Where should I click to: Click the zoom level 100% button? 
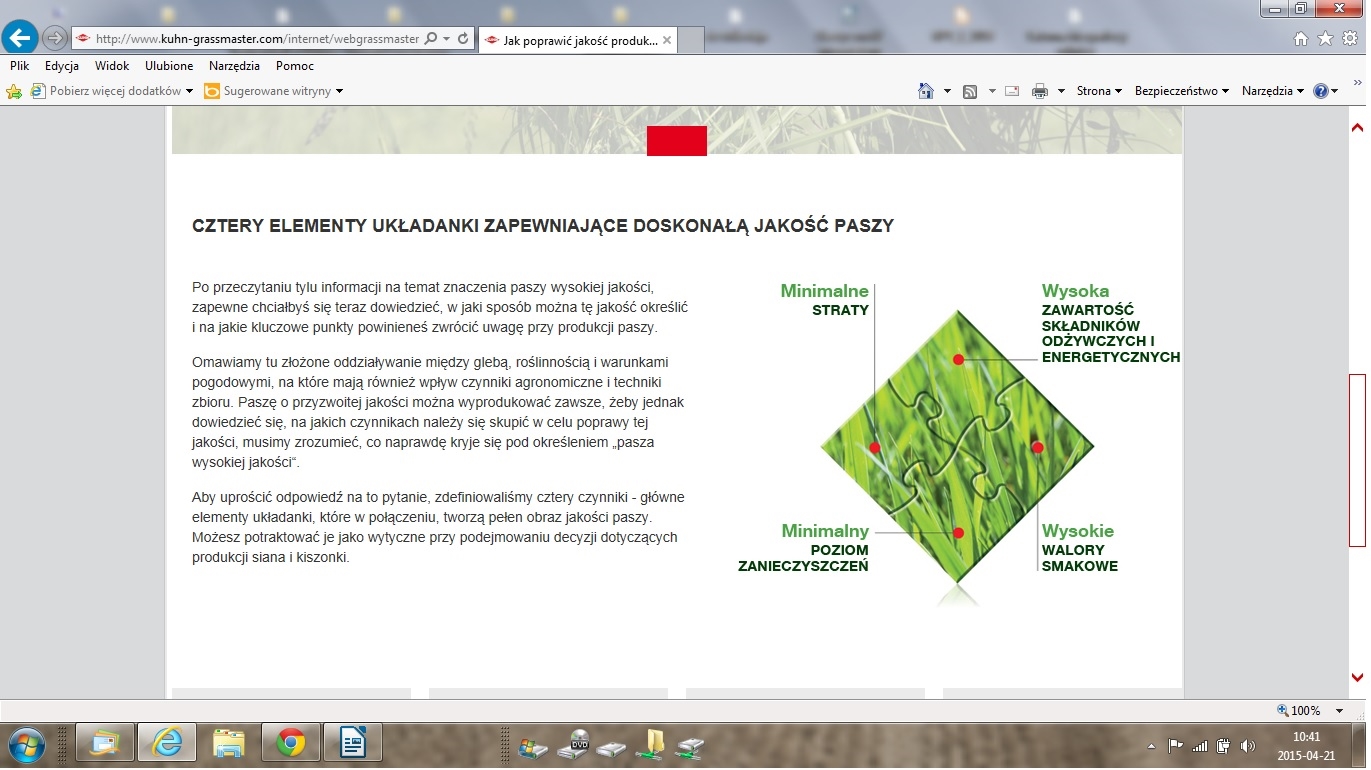pyautogui.click(x=1298, y=711)
